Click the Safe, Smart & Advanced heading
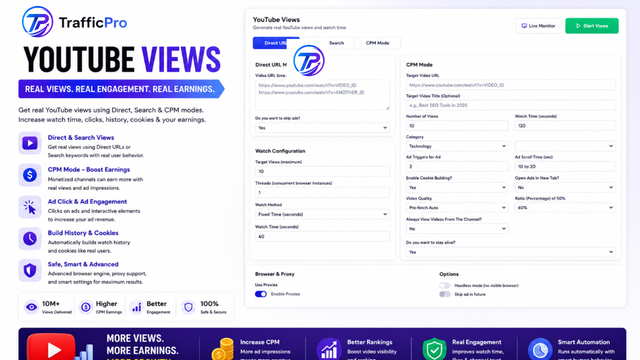The image size is (640, 360). click(83, 264)
